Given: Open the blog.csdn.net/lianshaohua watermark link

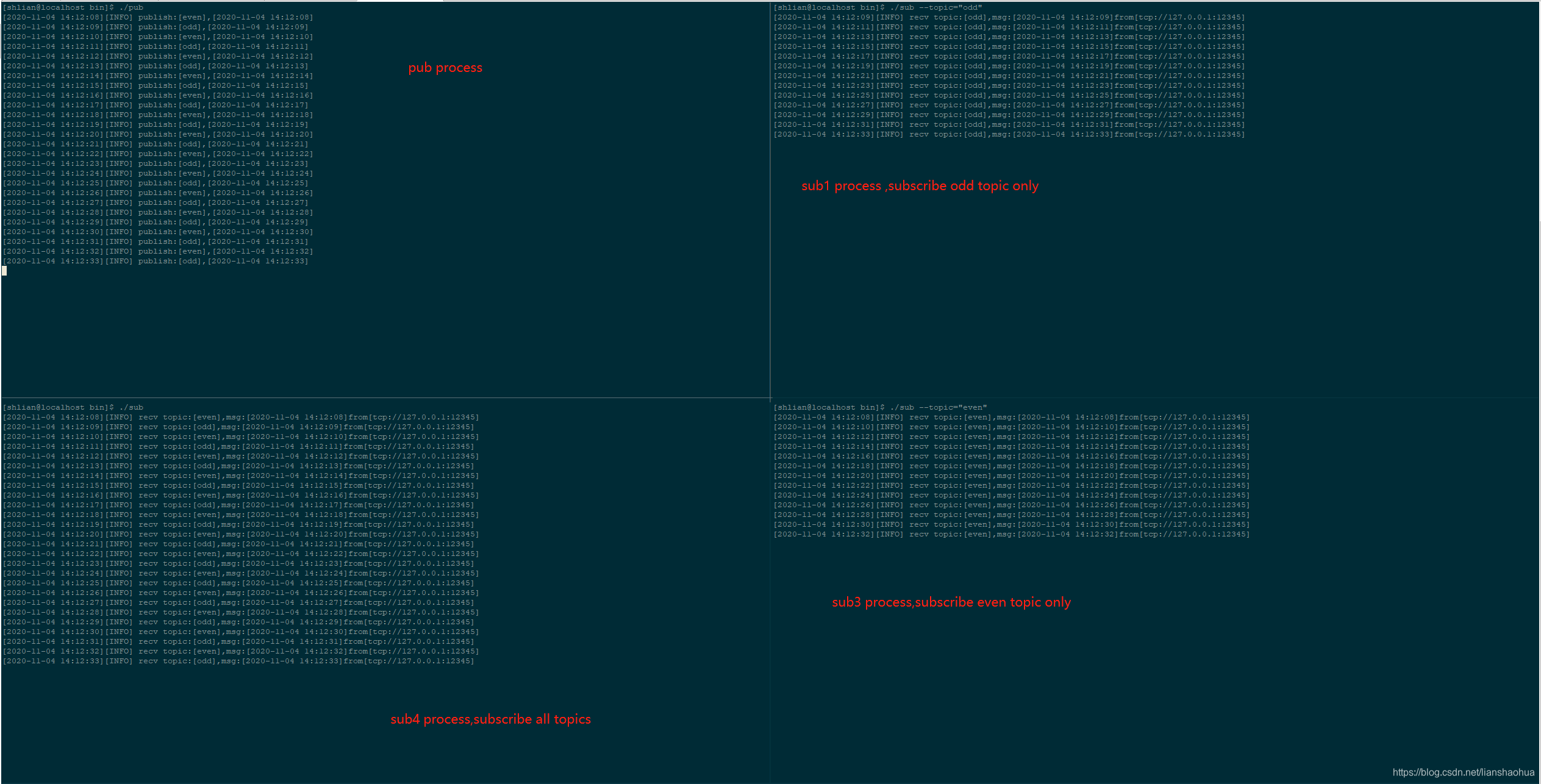Looking at the screenshot, I should (1463, 772).
